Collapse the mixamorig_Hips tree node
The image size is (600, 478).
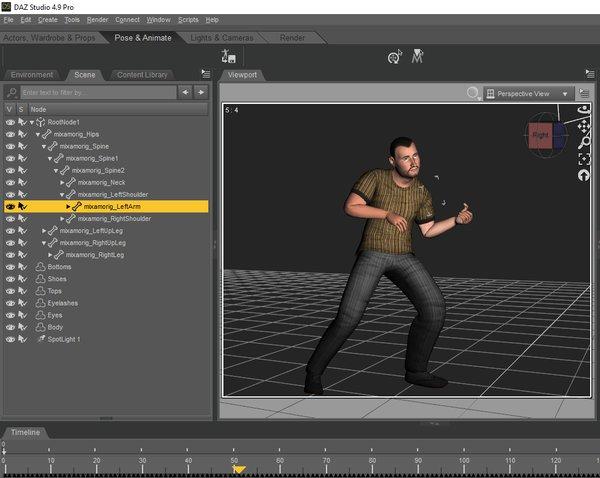(38, 134)
